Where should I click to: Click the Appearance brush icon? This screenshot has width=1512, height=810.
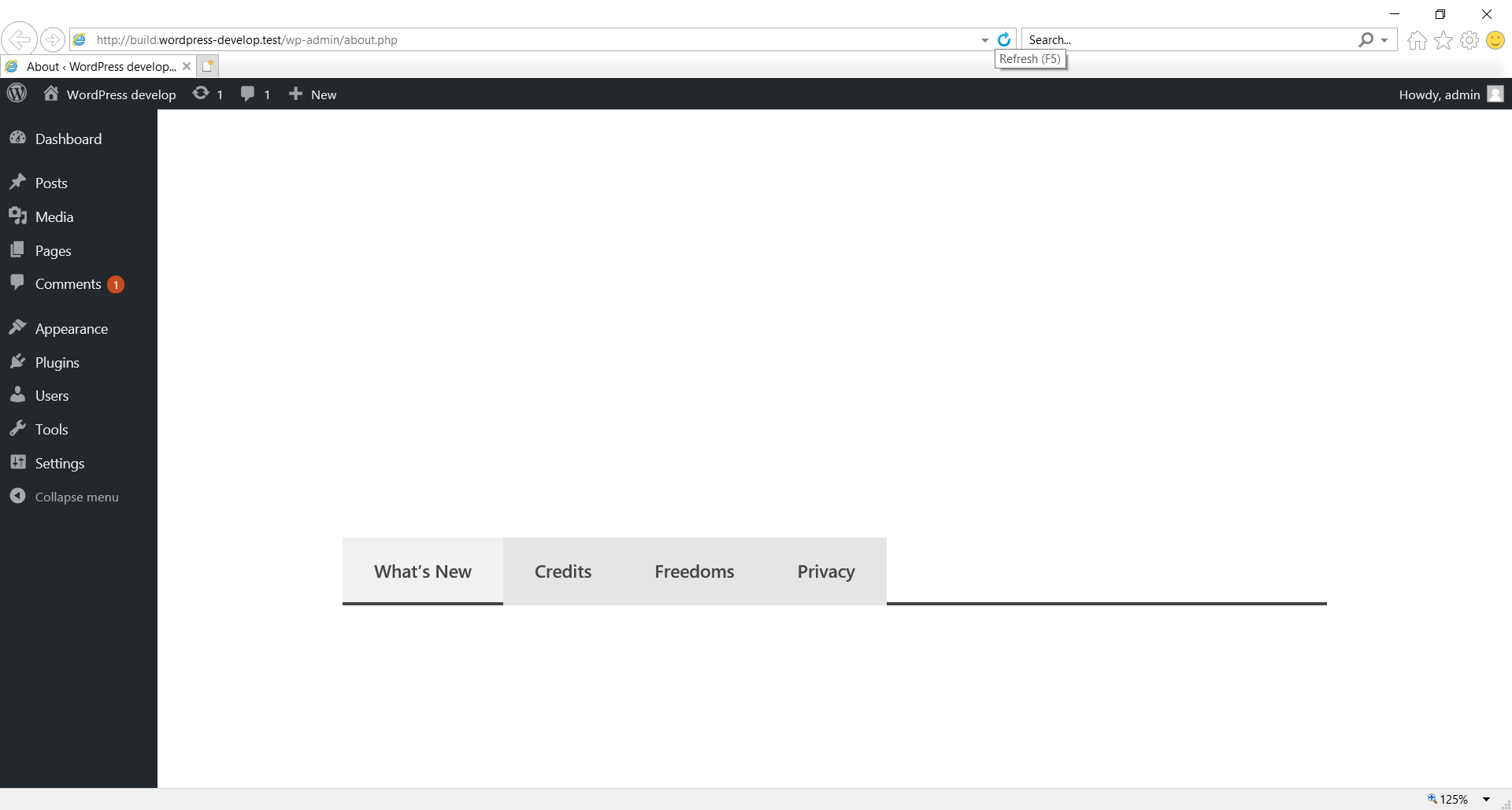point(17,327)
